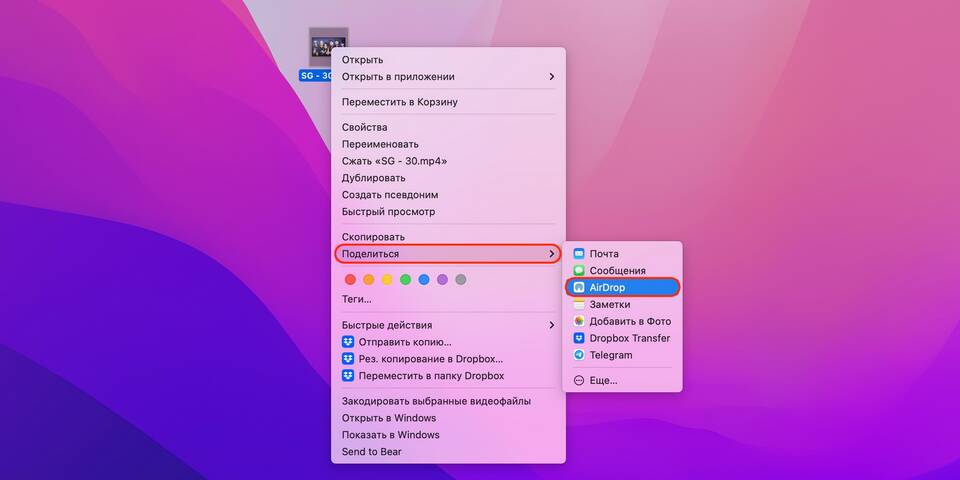Click the SG - 30 file name label
Image resolution: width=960 pixels, height=480 pixels.
(315, 76)
